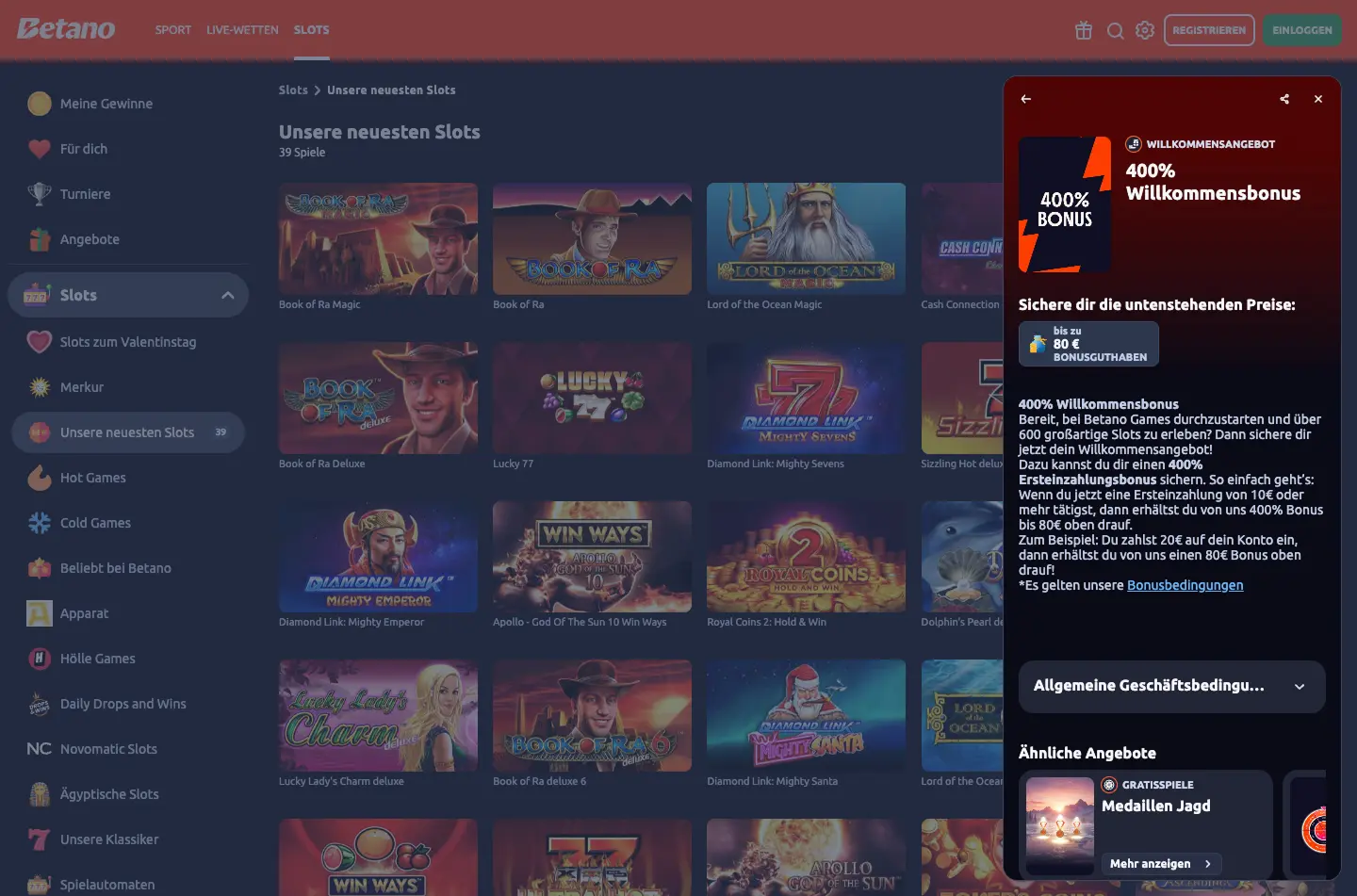This screenshot has height=896, width=1357.
Task: Open Diamond Link: Mighty Emperor game
Action: (x=378, y=557)
